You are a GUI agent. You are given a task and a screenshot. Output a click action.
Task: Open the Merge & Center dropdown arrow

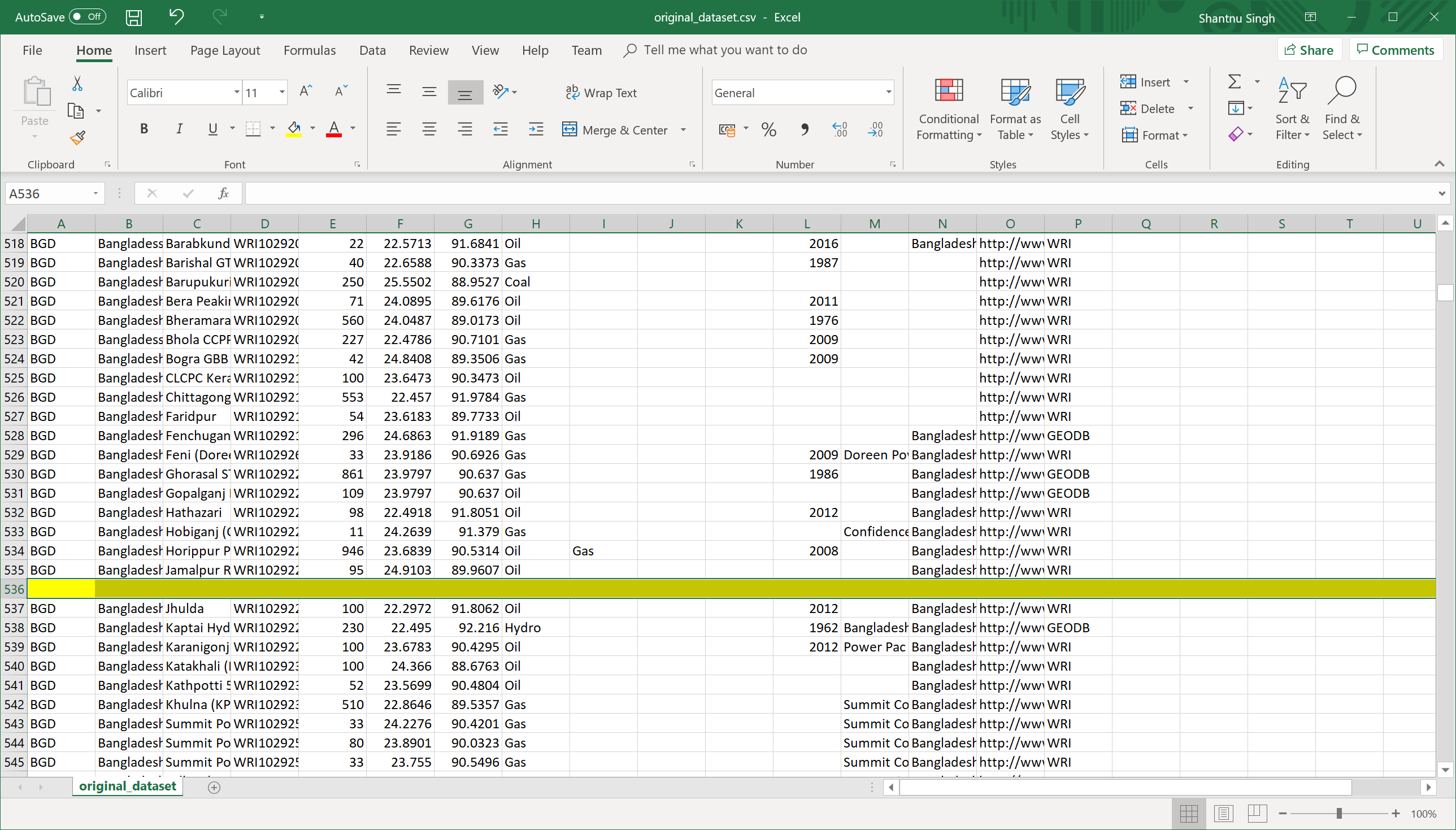pyautogui.click(x=683, y=130)
